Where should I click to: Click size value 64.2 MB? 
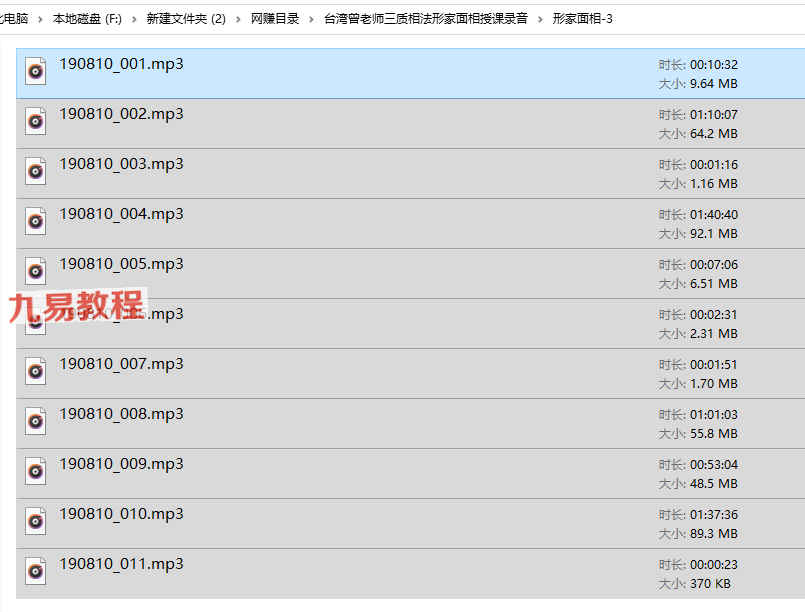tap(714, 134)
